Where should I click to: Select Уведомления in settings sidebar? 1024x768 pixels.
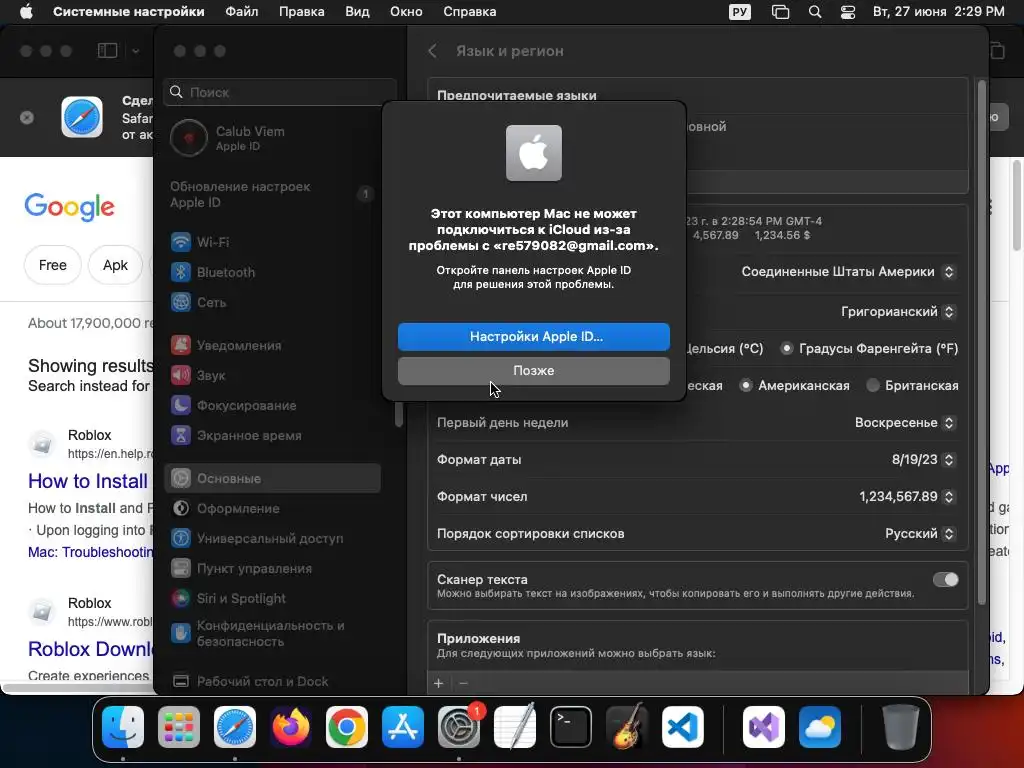tap(272, 345)
